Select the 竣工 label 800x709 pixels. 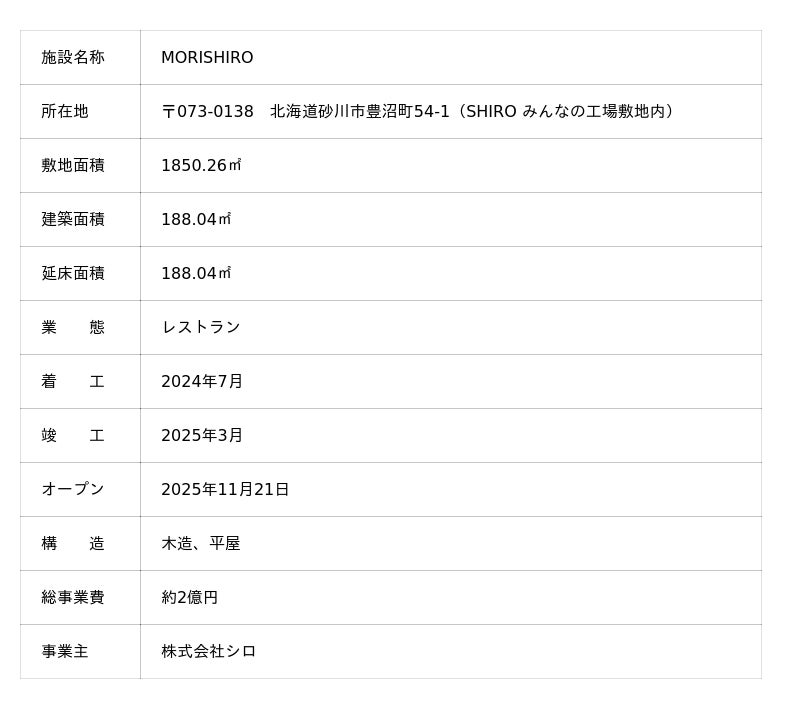73,435
